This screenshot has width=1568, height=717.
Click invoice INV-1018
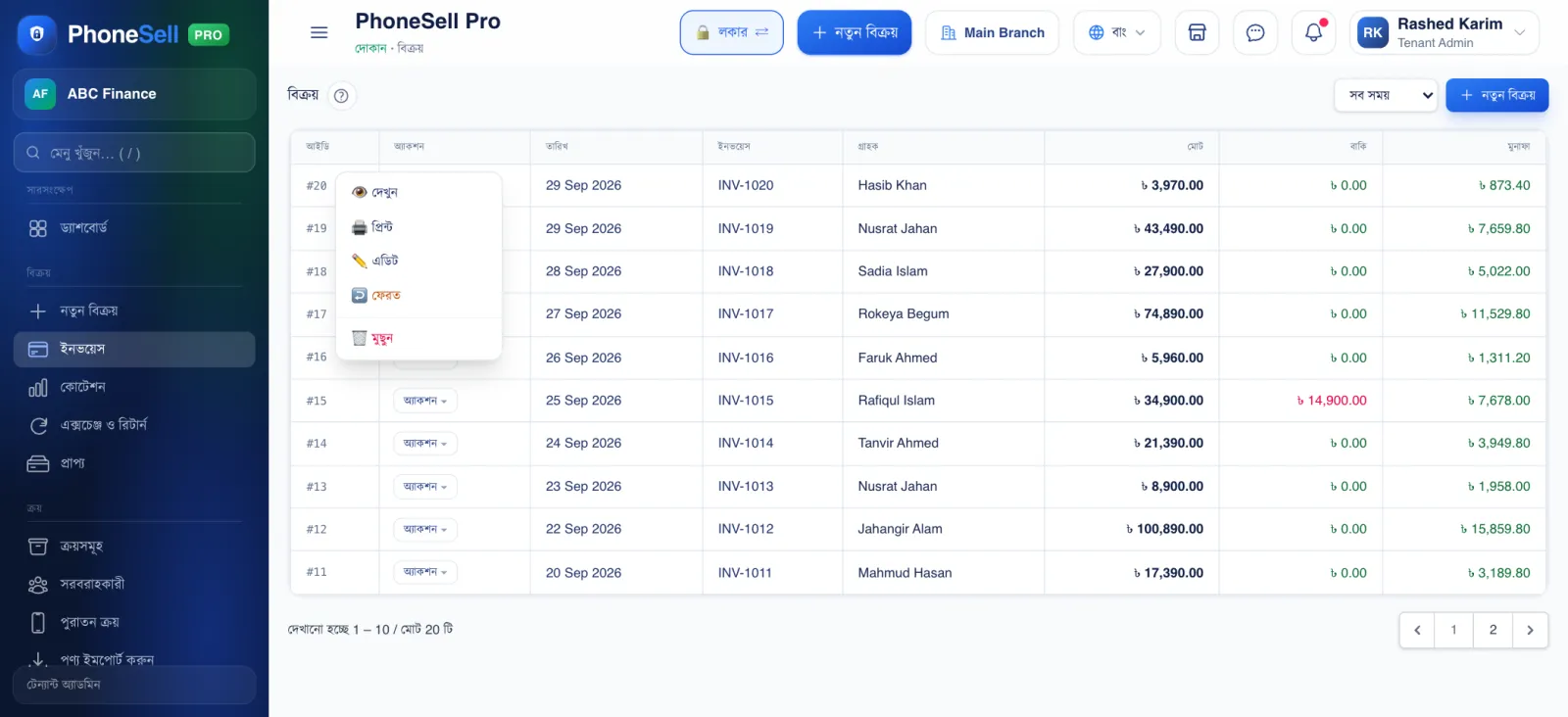pyautogui.click(x=746, y=271)
